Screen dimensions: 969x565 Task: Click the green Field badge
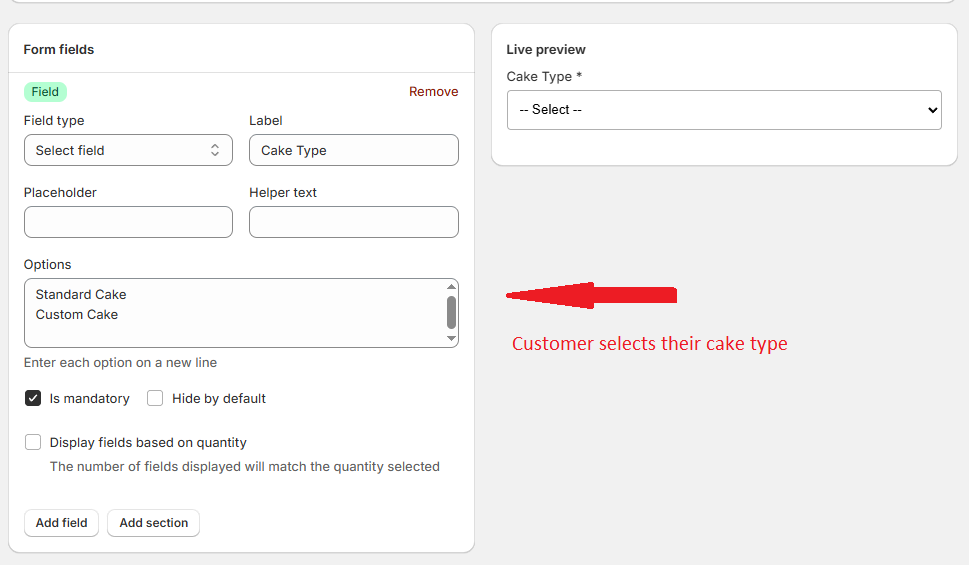[x=45, y=92]
